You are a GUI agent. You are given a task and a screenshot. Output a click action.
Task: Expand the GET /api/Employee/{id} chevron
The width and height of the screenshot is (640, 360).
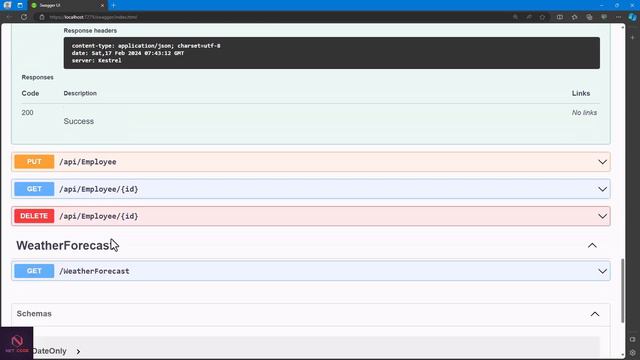(x=602, y=189)
